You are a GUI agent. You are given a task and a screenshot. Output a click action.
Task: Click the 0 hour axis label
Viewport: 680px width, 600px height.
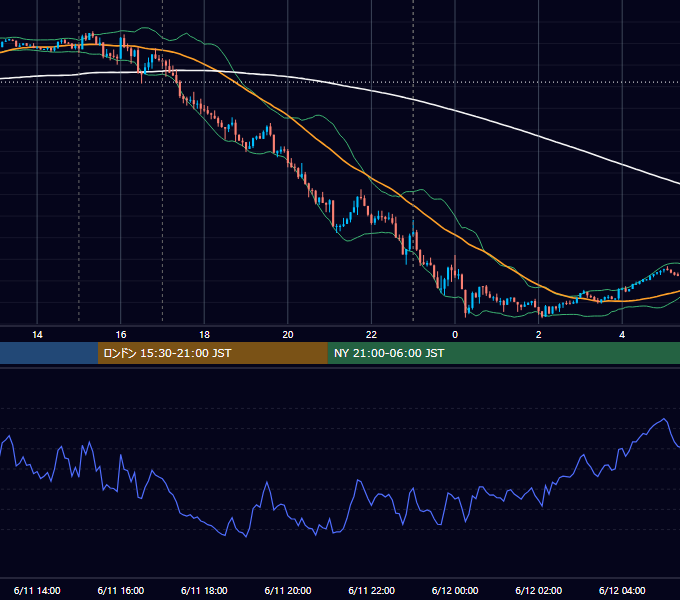click(x=455, y=335)
